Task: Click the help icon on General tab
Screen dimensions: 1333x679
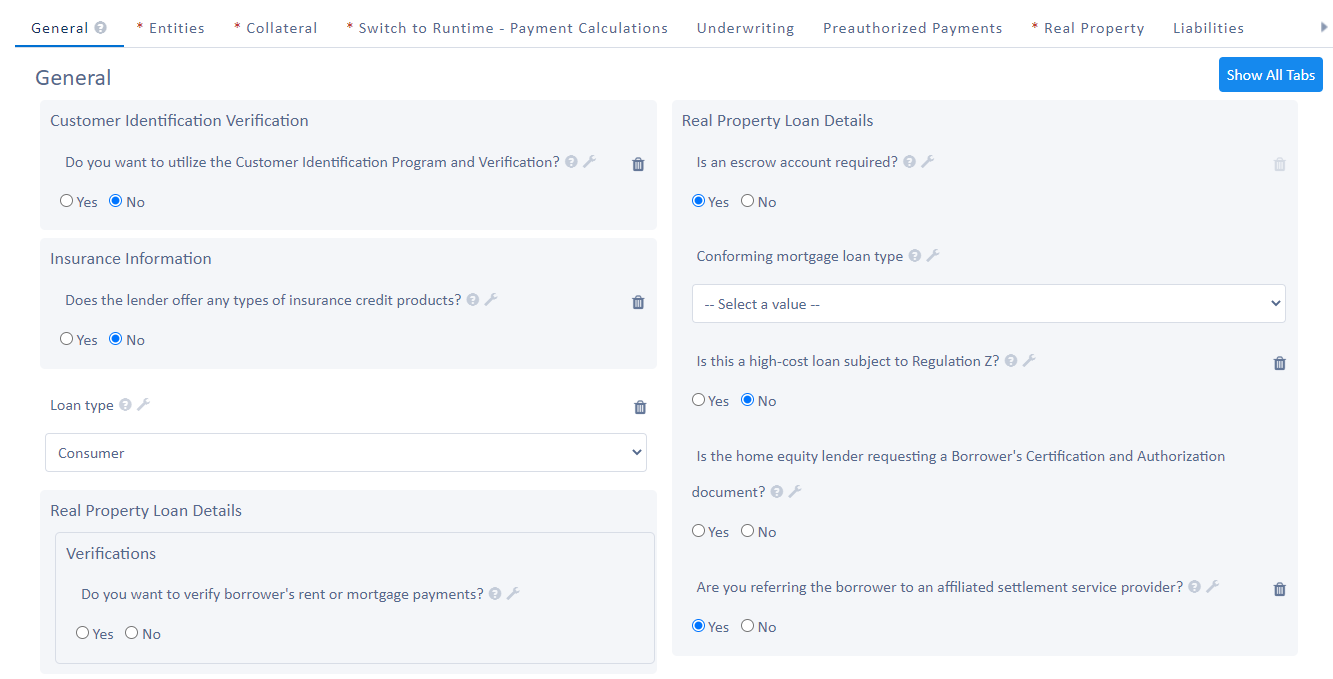Action: click(x=100, y=28)
